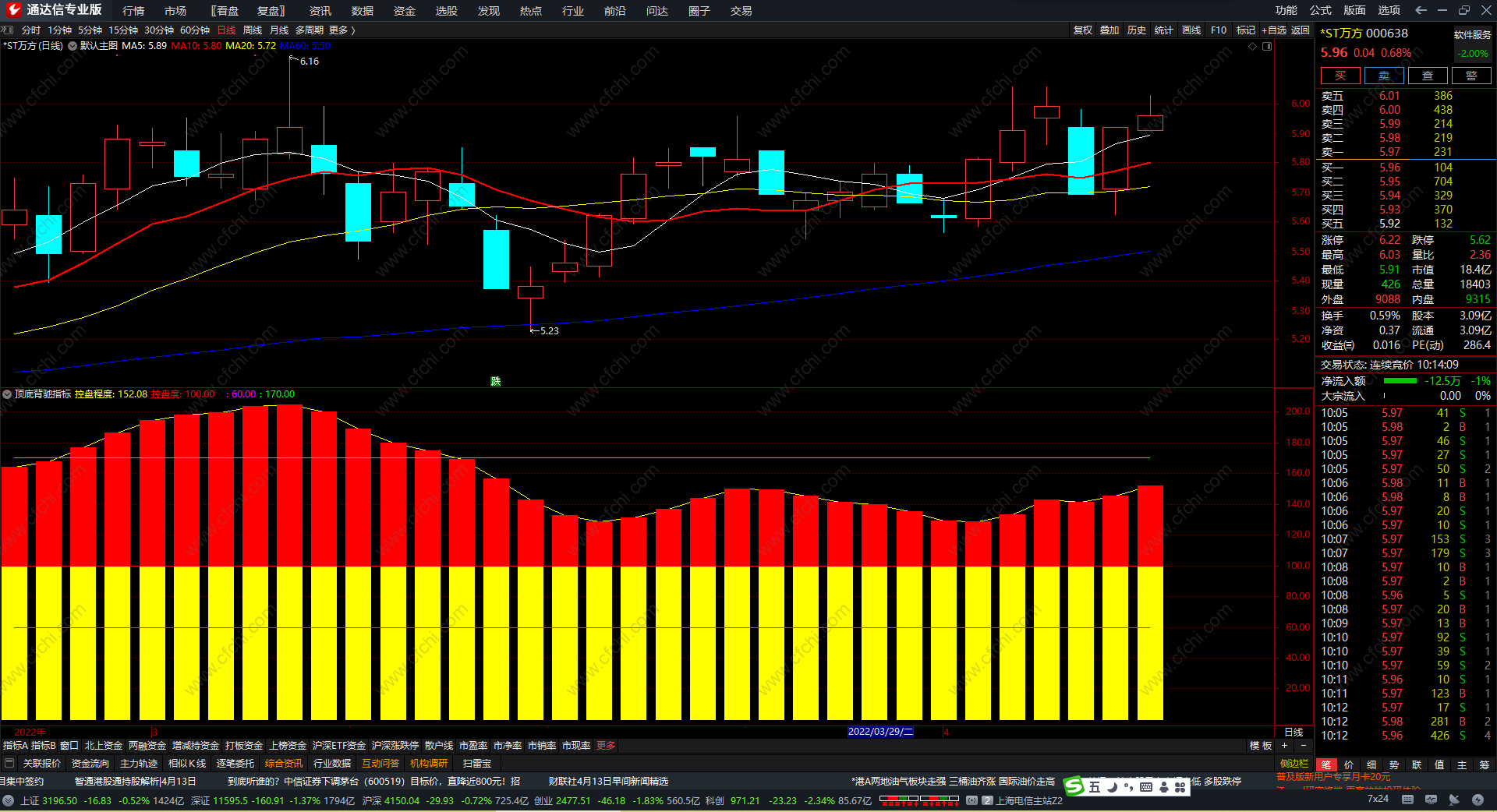The image size is (1497, 812).
Task: Click the 返回 return button
Action: point(1301,30)
